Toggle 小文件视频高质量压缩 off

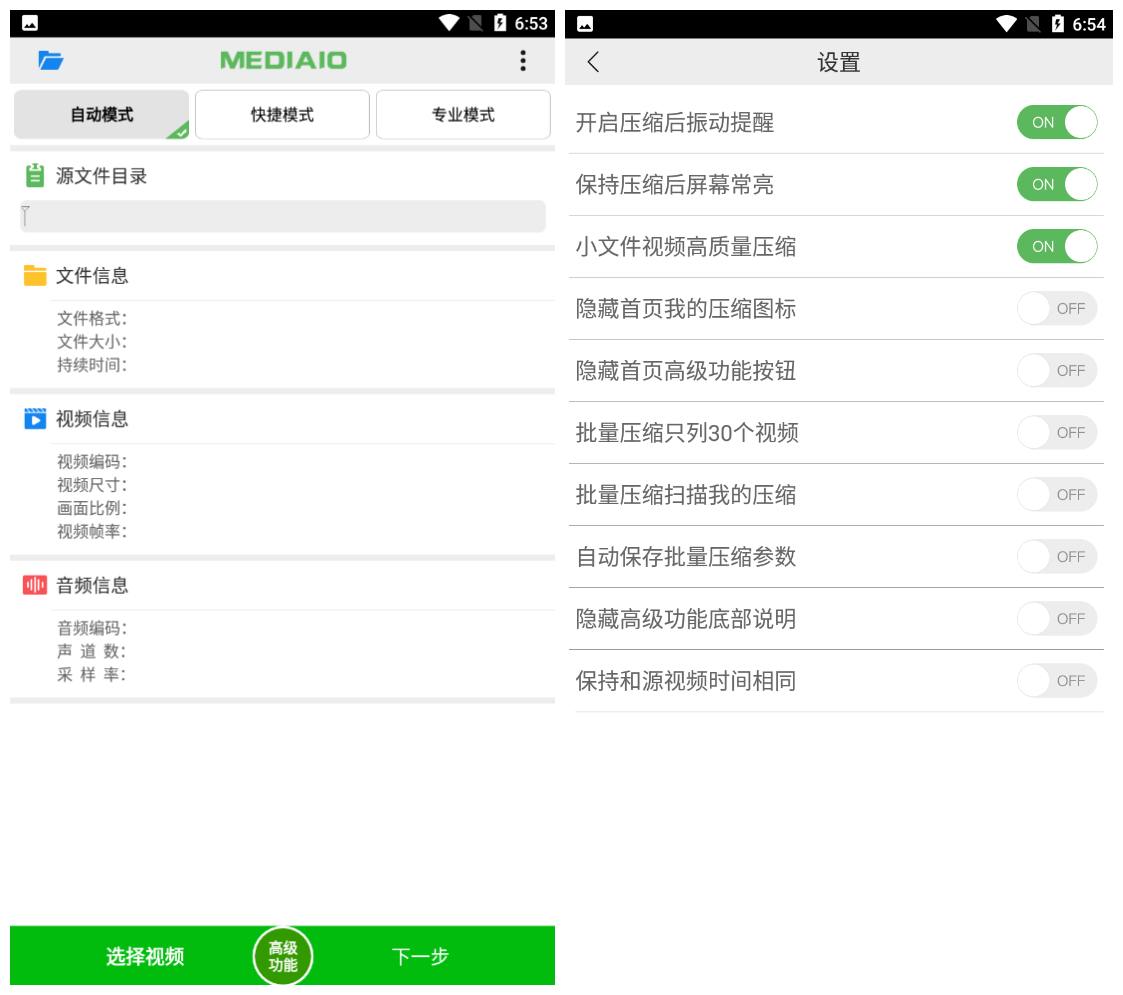click(x=1057, y=247)
